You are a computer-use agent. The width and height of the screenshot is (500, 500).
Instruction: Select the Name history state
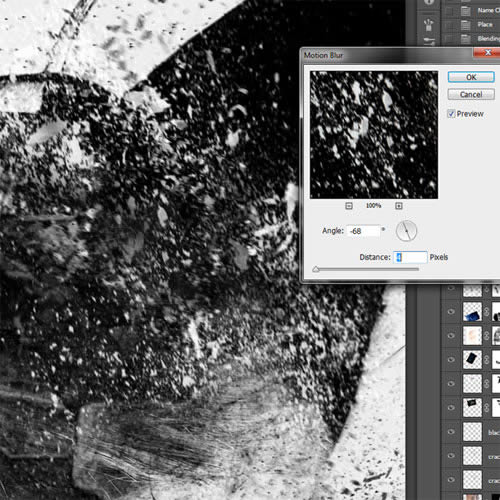point(489,10)
